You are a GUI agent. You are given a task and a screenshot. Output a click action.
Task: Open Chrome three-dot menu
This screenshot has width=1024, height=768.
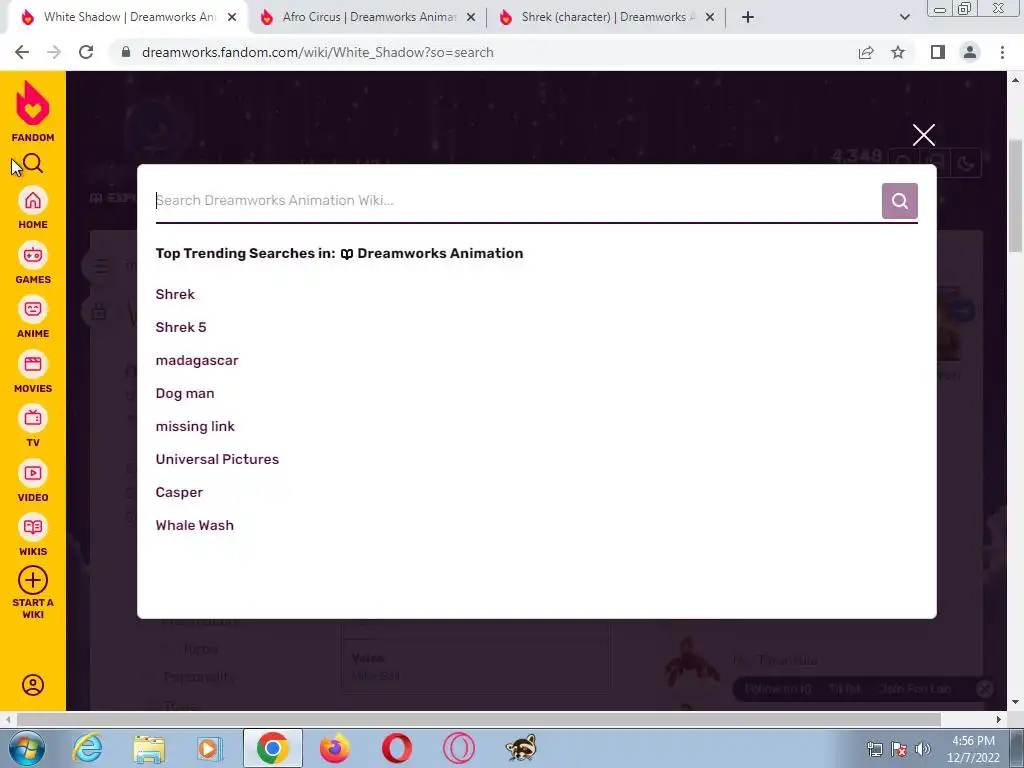click(1002, 52)
